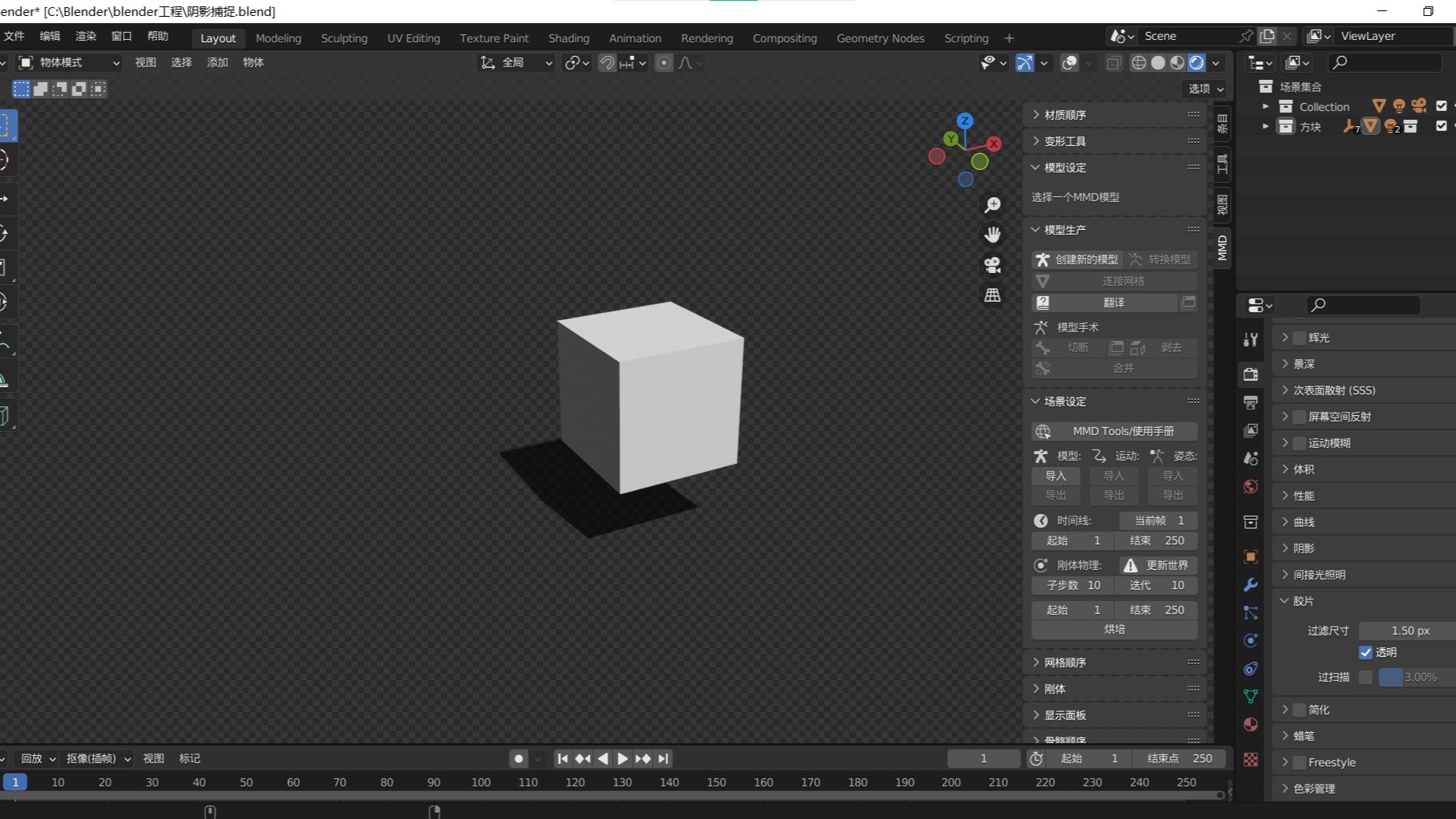Collapse the 模型生产 panel

(x=1065, y=230)
